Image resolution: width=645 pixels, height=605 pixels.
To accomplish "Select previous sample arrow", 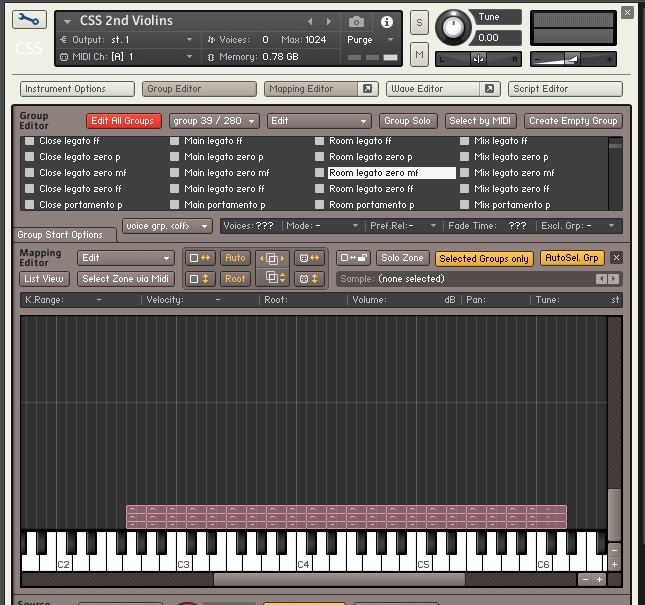I will pos(601,279).
